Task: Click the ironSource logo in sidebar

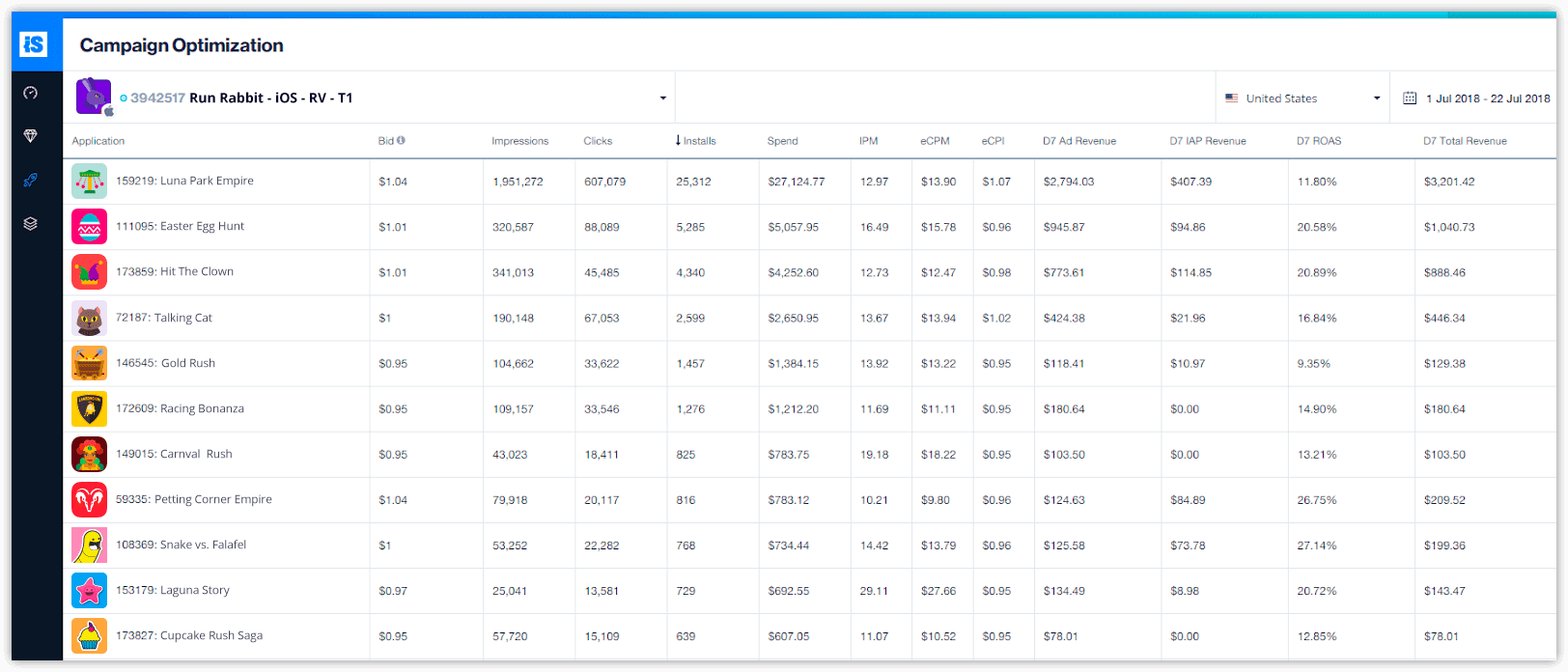Action: click(x=34, y=44)
